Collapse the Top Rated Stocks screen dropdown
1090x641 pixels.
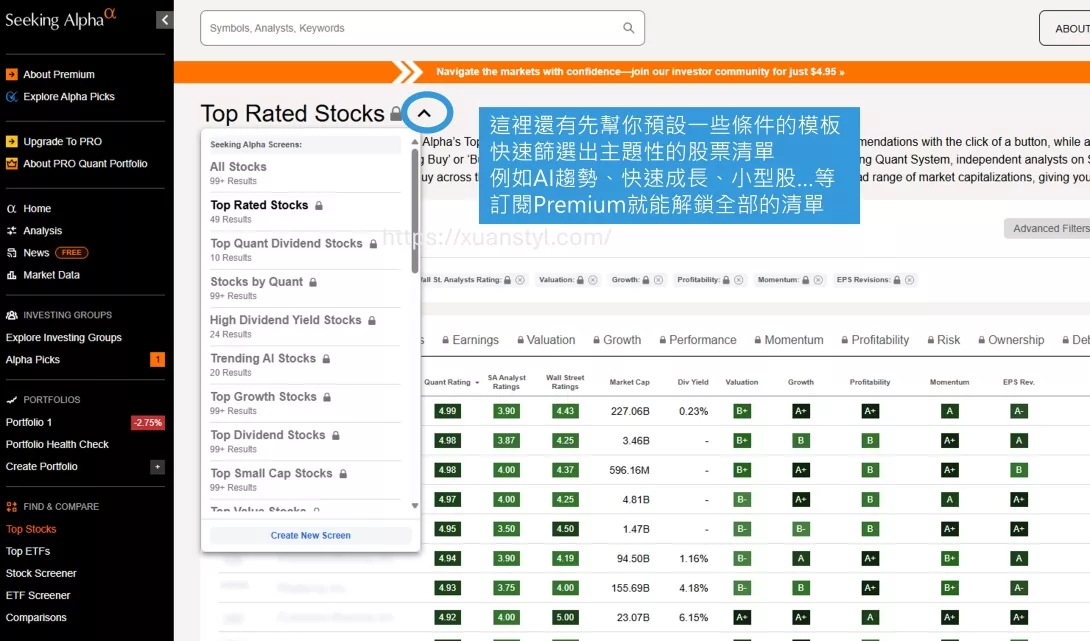pyautogui.click(x=425, y=113)
